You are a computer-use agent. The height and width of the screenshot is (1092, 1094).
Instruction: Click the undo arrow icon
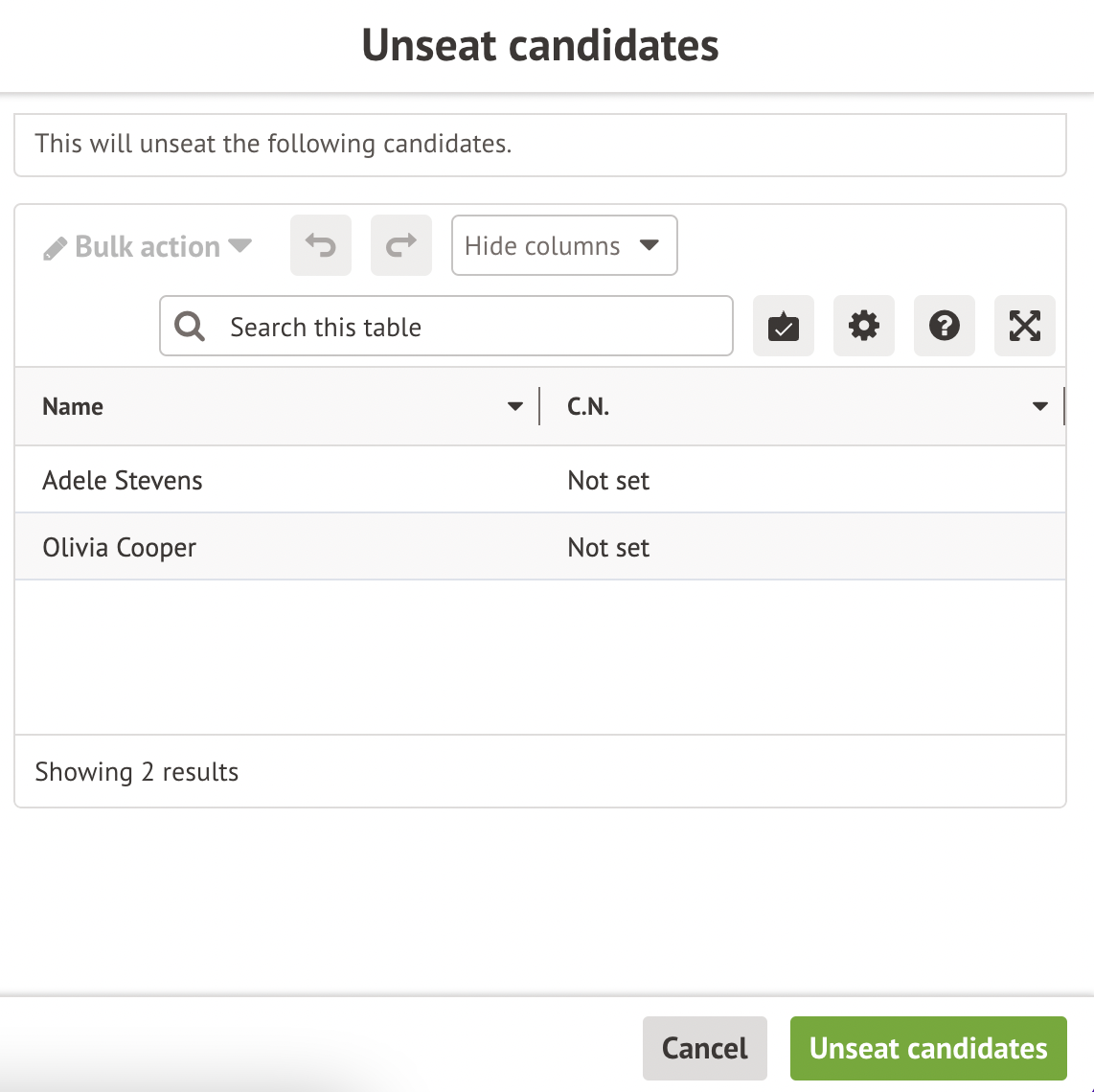321,245
